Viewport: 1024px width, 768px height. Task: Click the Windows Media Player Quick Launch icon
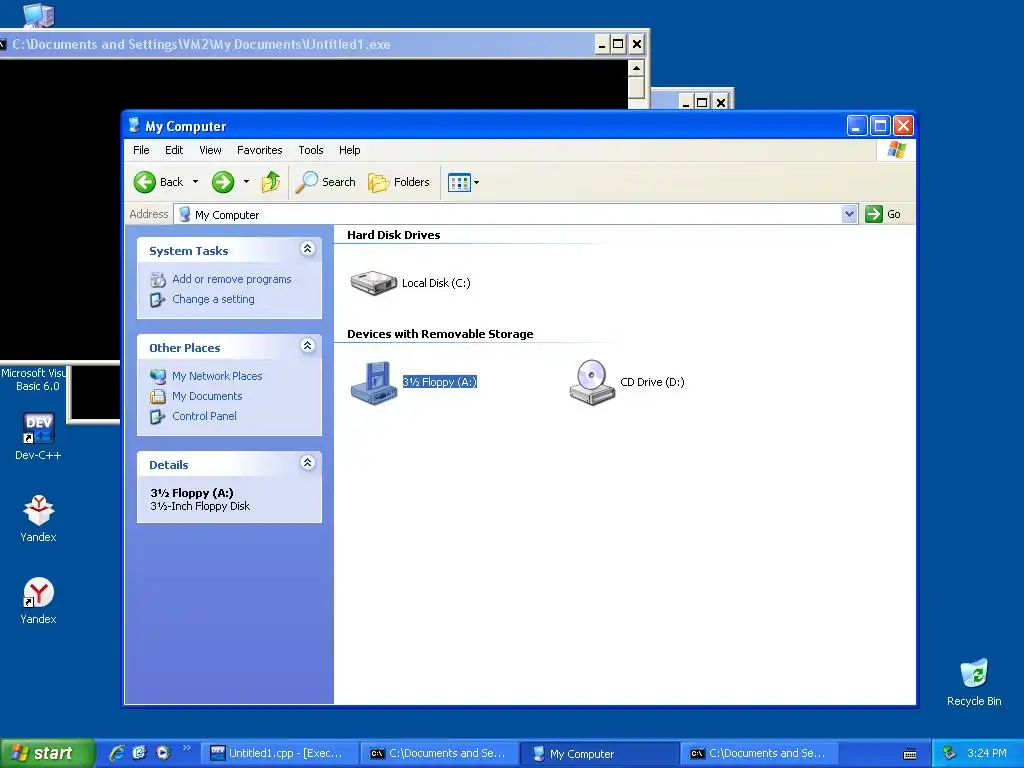[x=163, y=753]
